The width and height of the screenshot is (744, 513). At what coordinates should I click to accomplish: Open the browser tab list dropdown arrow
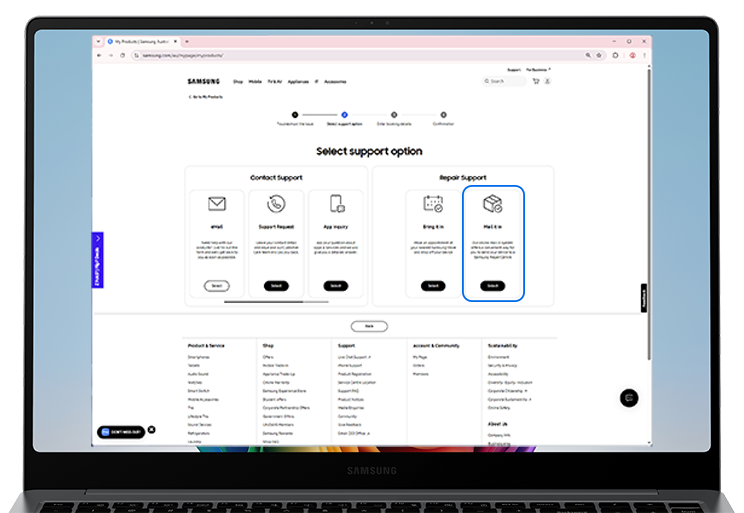[x=98, y=41]
